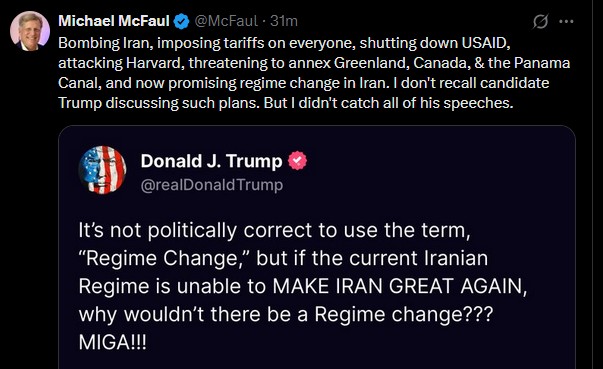Click the vertical divider at the right edge
This screenshot has height=369, width=603.
click(593, 184)
